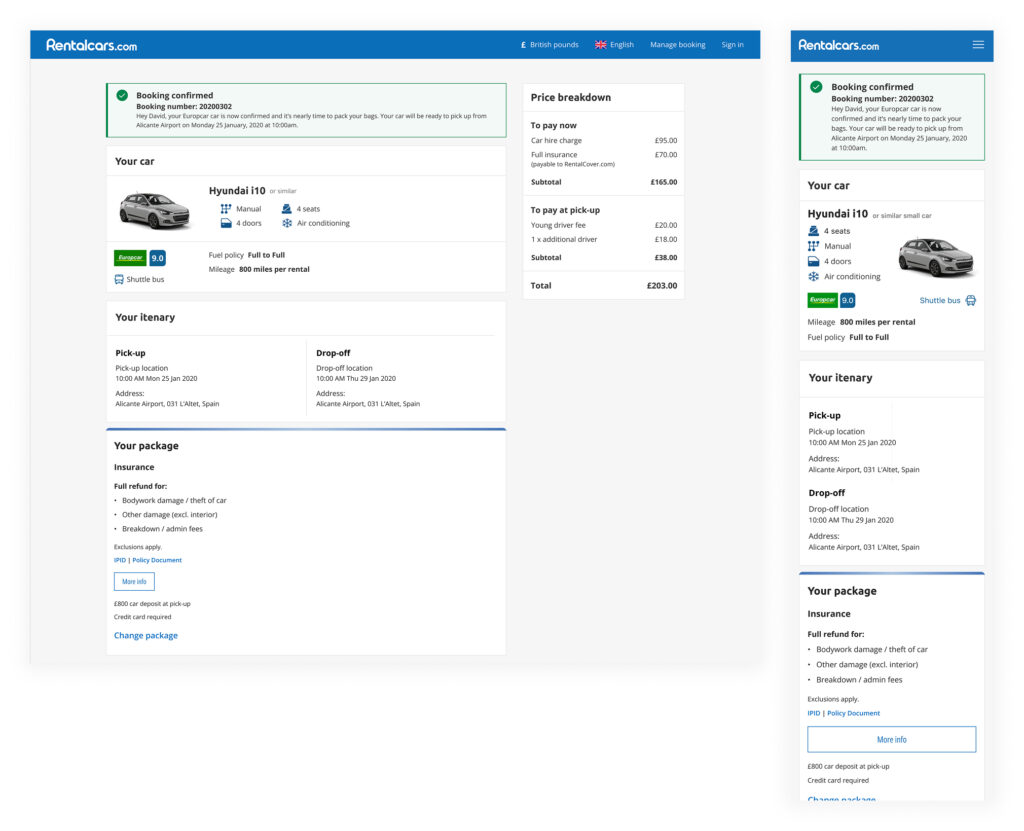The height and width of the screenshot is (831, 1024).
Task: Click the Change package link in the desktop view
Action: [x=146, y=636]
